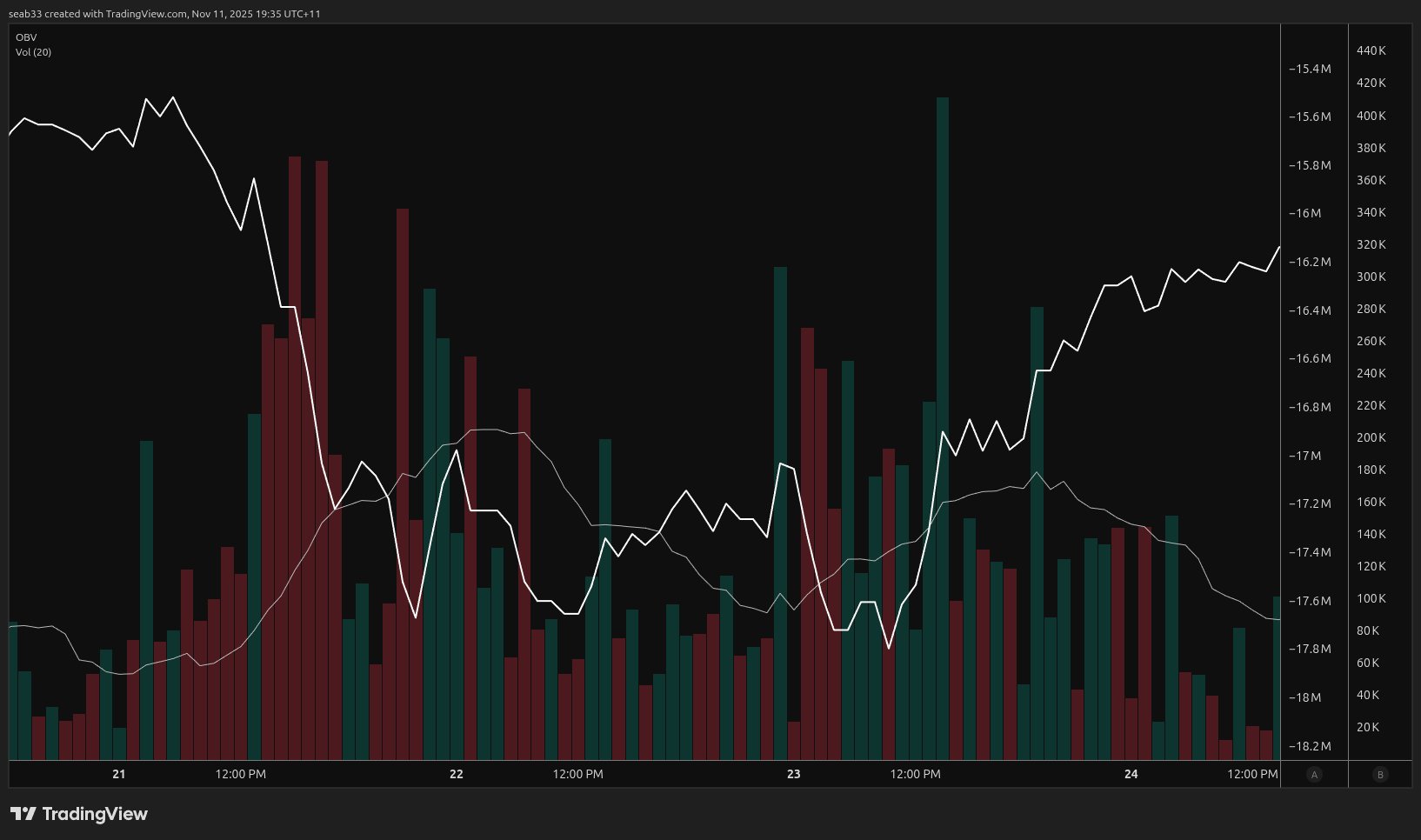Select the Vol (20) indicator label
Image resolution: width=1421 pixels, height=840 pixels.
33,52
